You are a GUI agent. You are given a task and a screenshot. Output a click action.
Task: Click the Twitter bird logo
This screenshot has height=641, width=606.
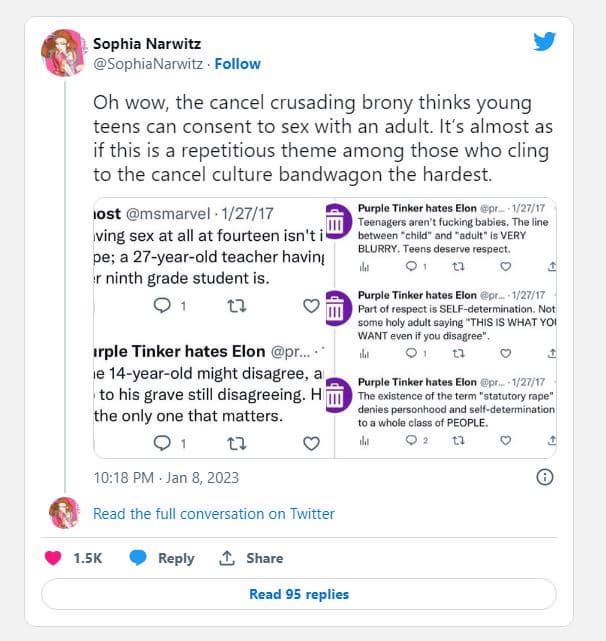click(x=544, y=43)
